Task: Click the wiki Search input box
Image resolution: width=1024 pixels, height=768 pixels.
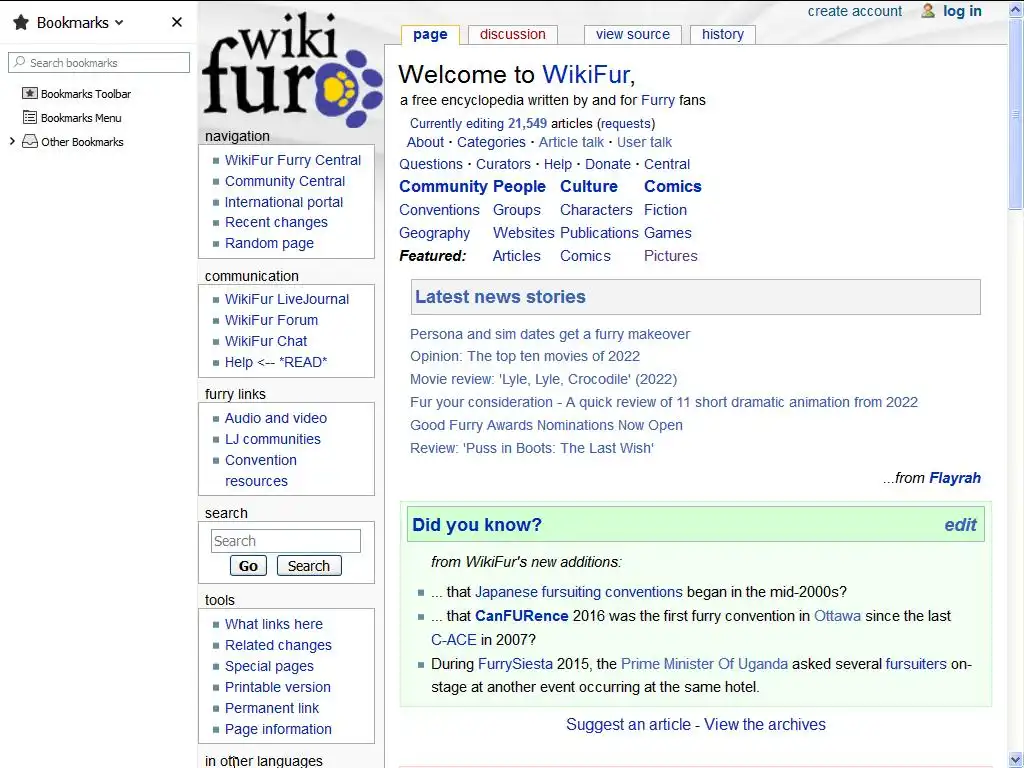Action: point(285,541)
